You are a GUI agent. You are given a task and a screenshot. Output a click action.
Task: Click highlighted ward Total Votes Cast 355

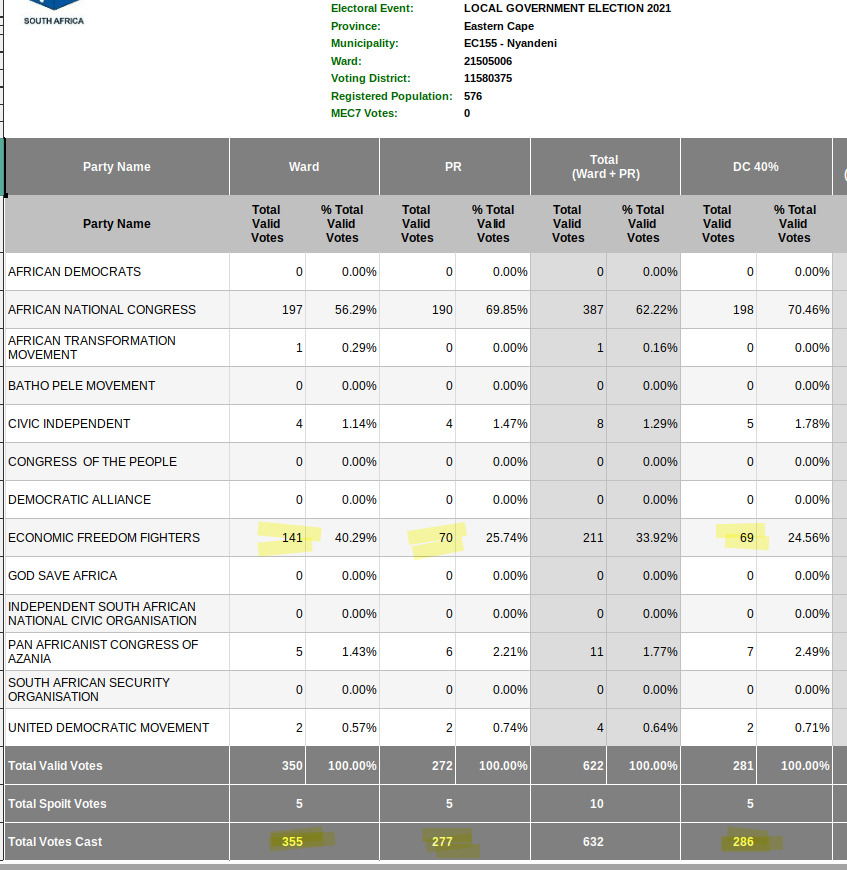(x=292, y=842)
